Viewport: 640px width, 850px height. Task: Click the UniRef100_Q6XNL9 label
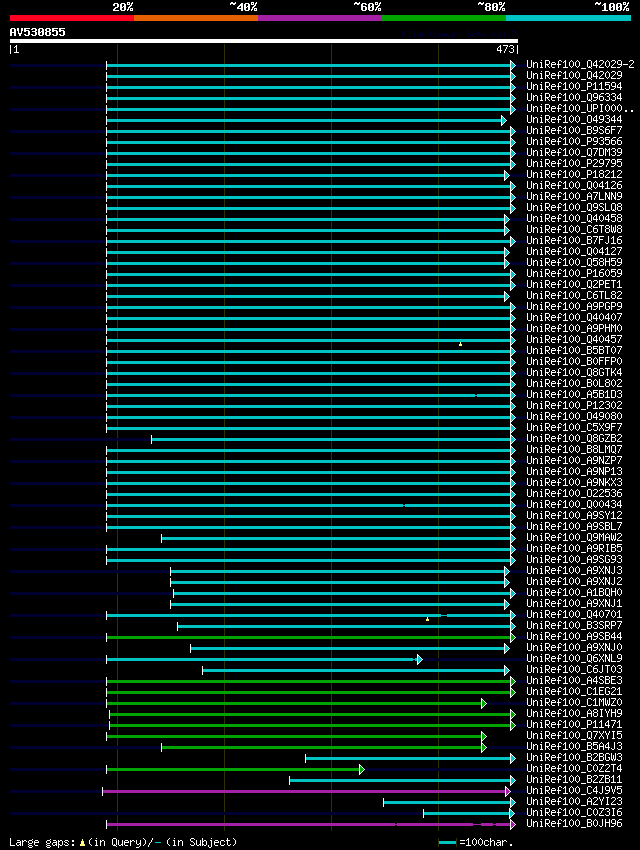tap(574, 658)
